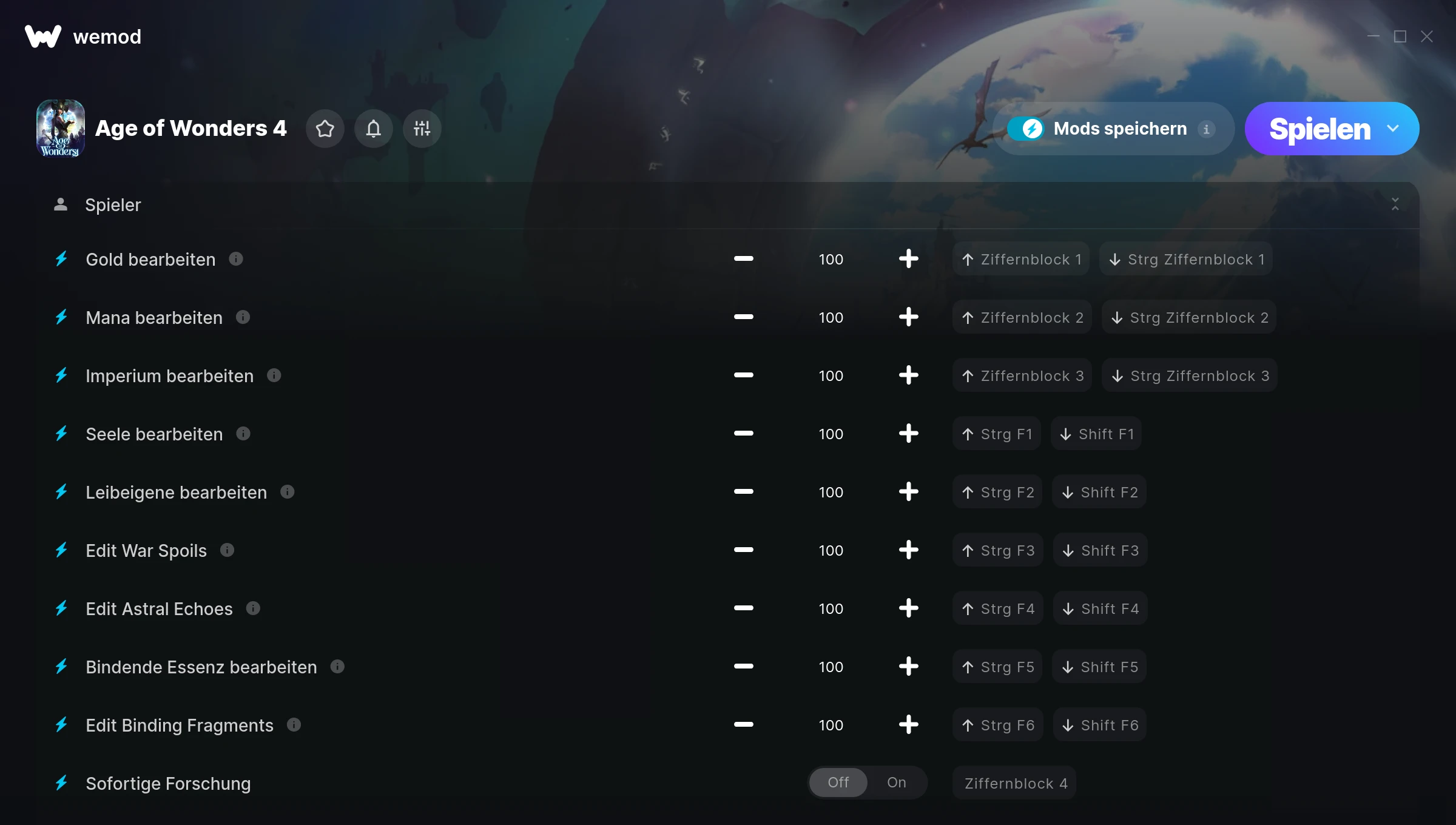Click info icon beside Mods speichern

tap(1207, 129)
